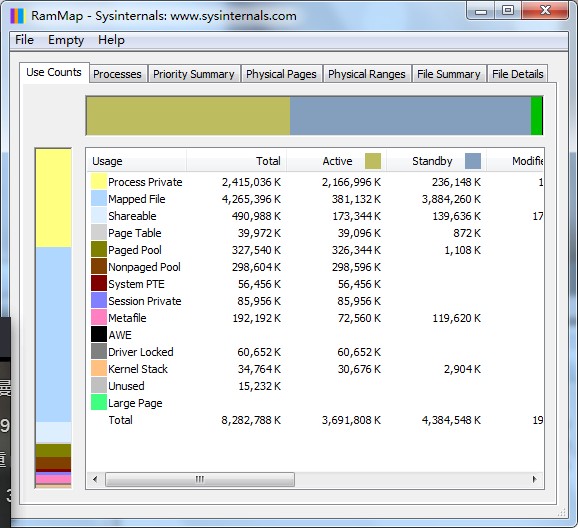Switch to the Processes tab
The image size is (578, 528).
click(x=117, y=74)
